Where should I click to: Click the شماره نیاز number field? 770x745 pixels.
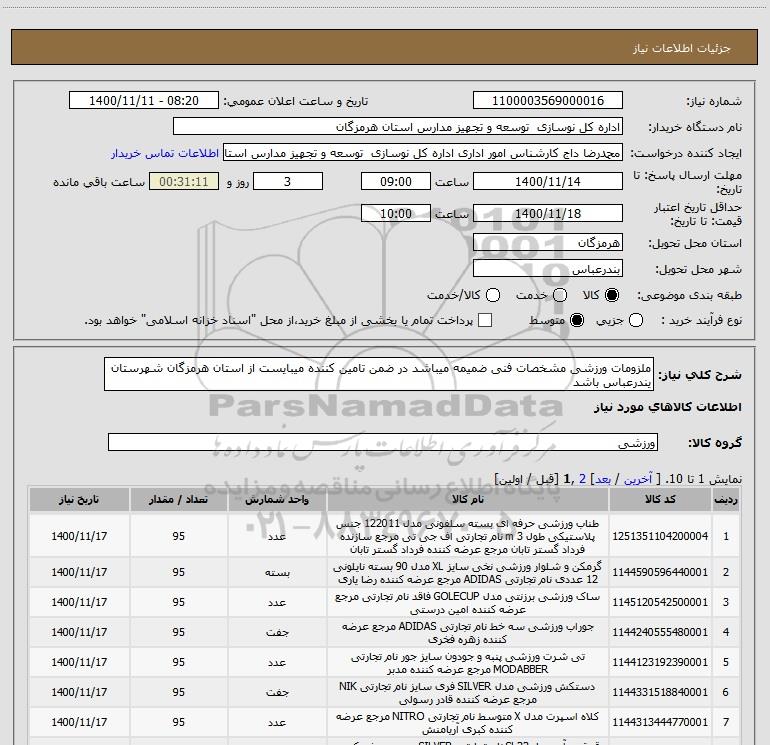pyautogui.click(x=548, y=100)
